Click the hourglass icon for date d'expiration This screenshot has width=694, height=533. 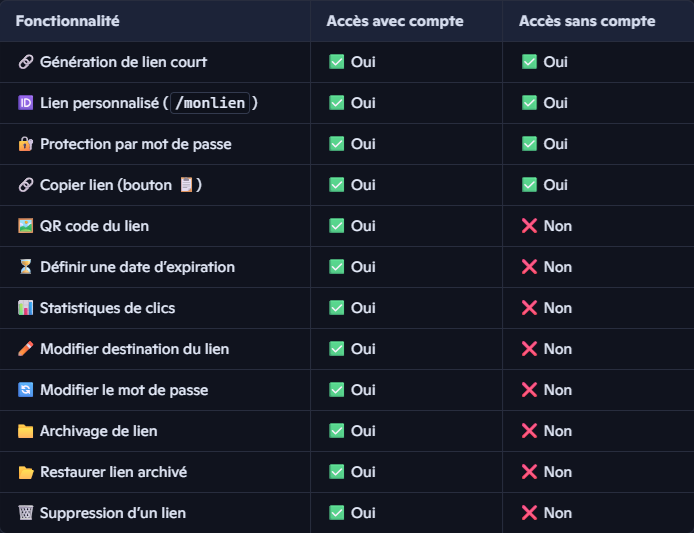point(26,267)
